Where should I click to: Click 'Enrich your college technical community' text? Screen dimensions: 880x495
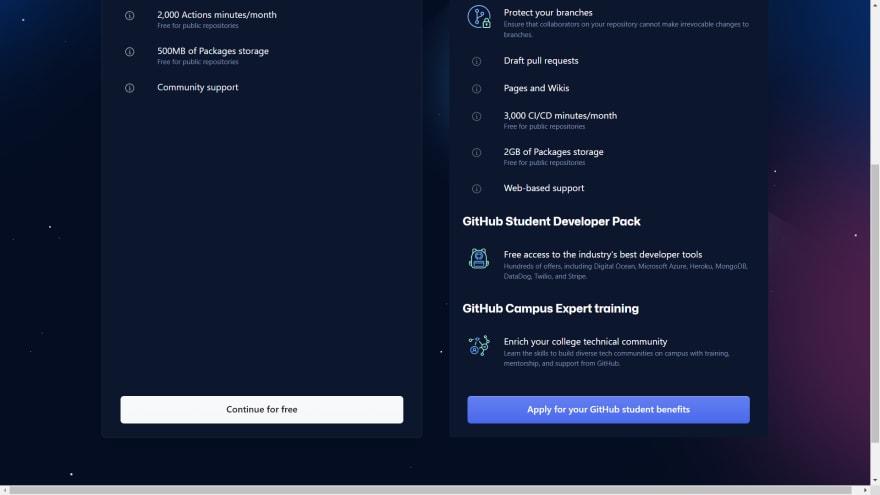[585, 341]
